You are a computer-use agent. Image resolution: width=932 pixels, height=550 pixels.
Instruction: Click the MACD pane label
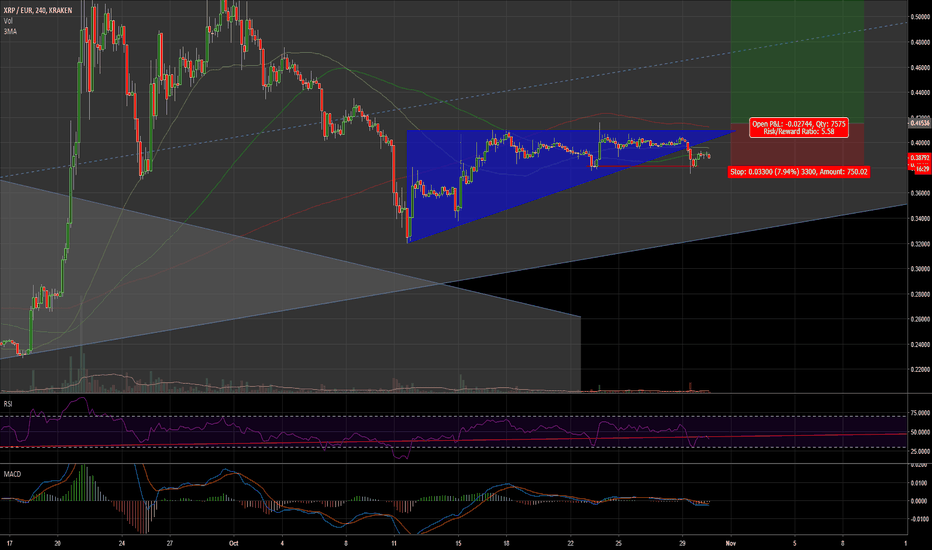coord(12,474)
